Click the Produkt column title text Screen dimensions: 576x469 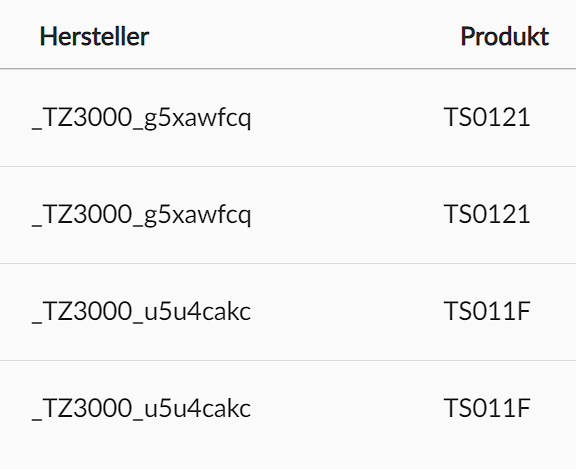tap(505, 36)
